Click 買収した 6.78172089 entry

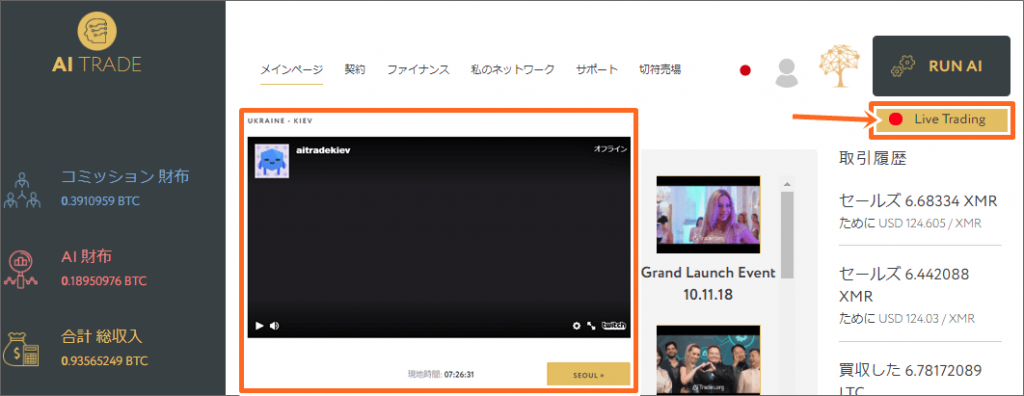(910, 371)
